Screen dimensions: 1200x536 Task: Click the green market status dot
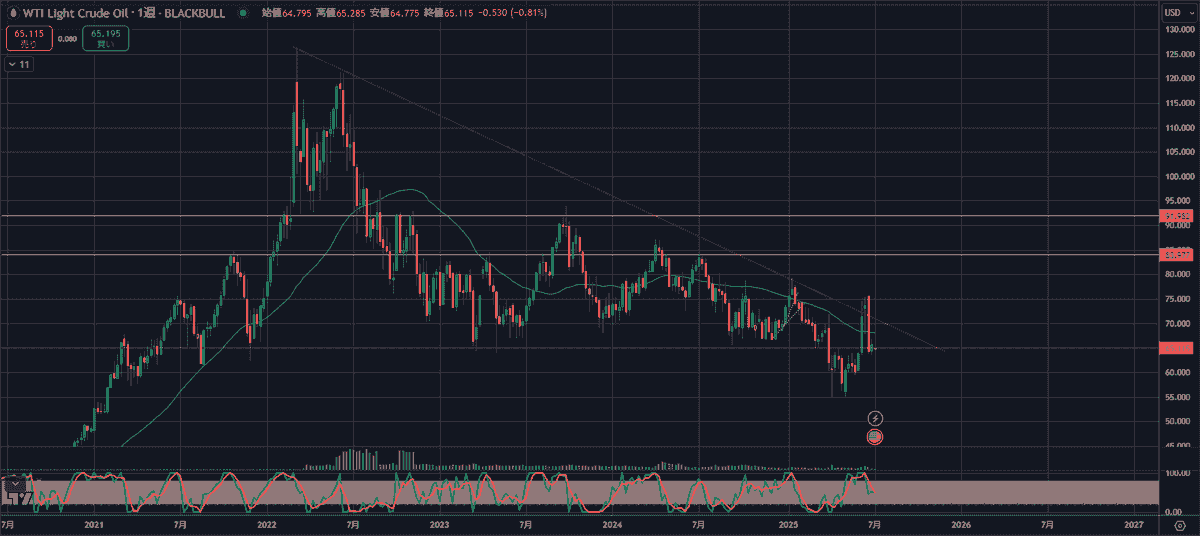point(243,13)
